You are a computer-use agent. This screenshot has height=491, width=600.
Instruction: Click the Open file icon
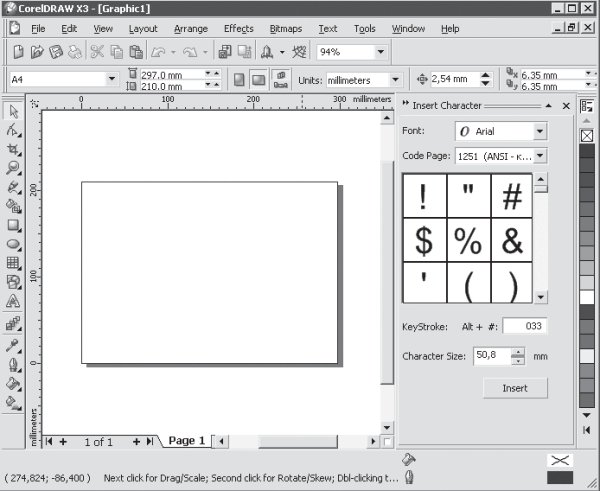[x=37, y=52]
